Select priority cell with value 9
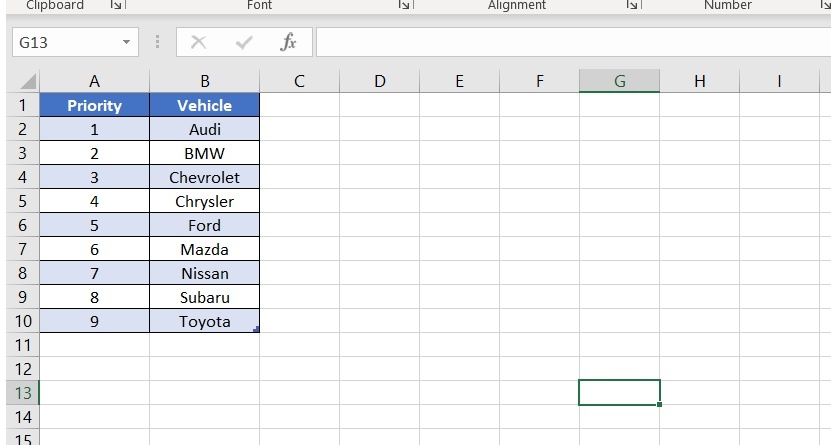 94,321
